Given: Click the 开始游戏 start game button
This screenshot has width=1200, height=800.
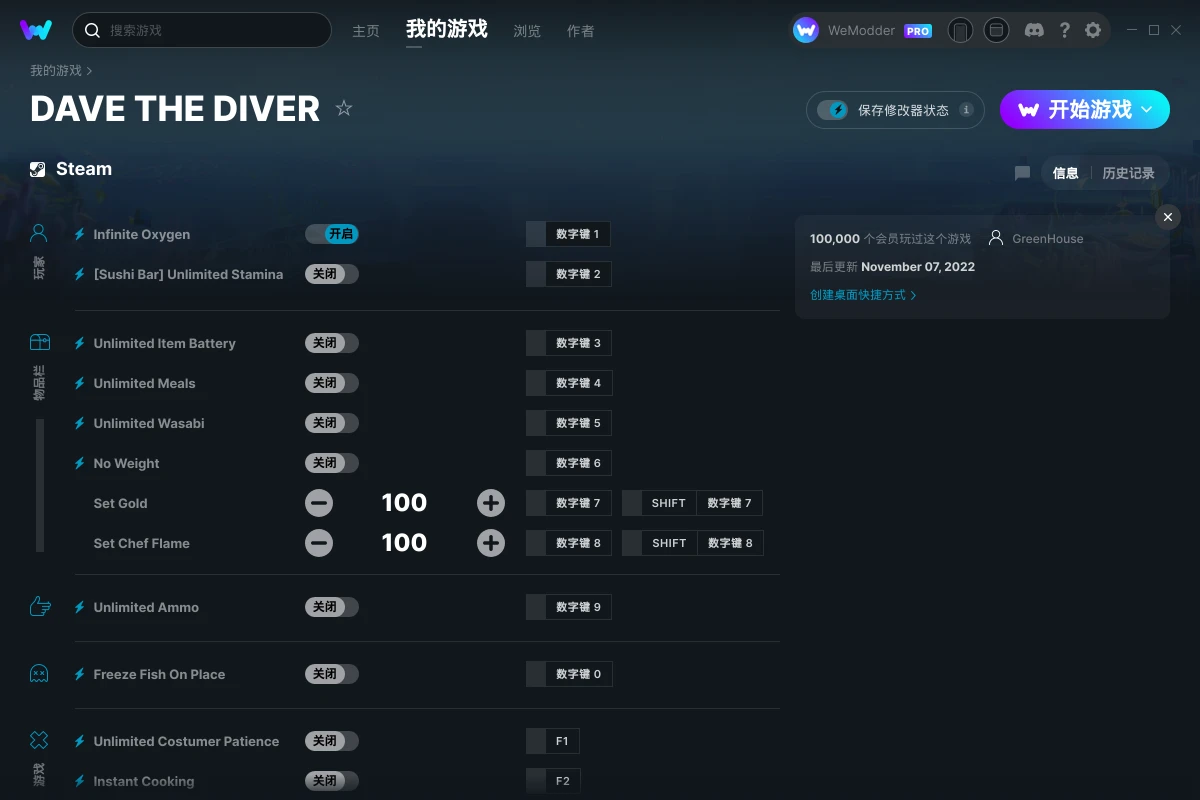Looking at the screenshot, I should 1085,110.
